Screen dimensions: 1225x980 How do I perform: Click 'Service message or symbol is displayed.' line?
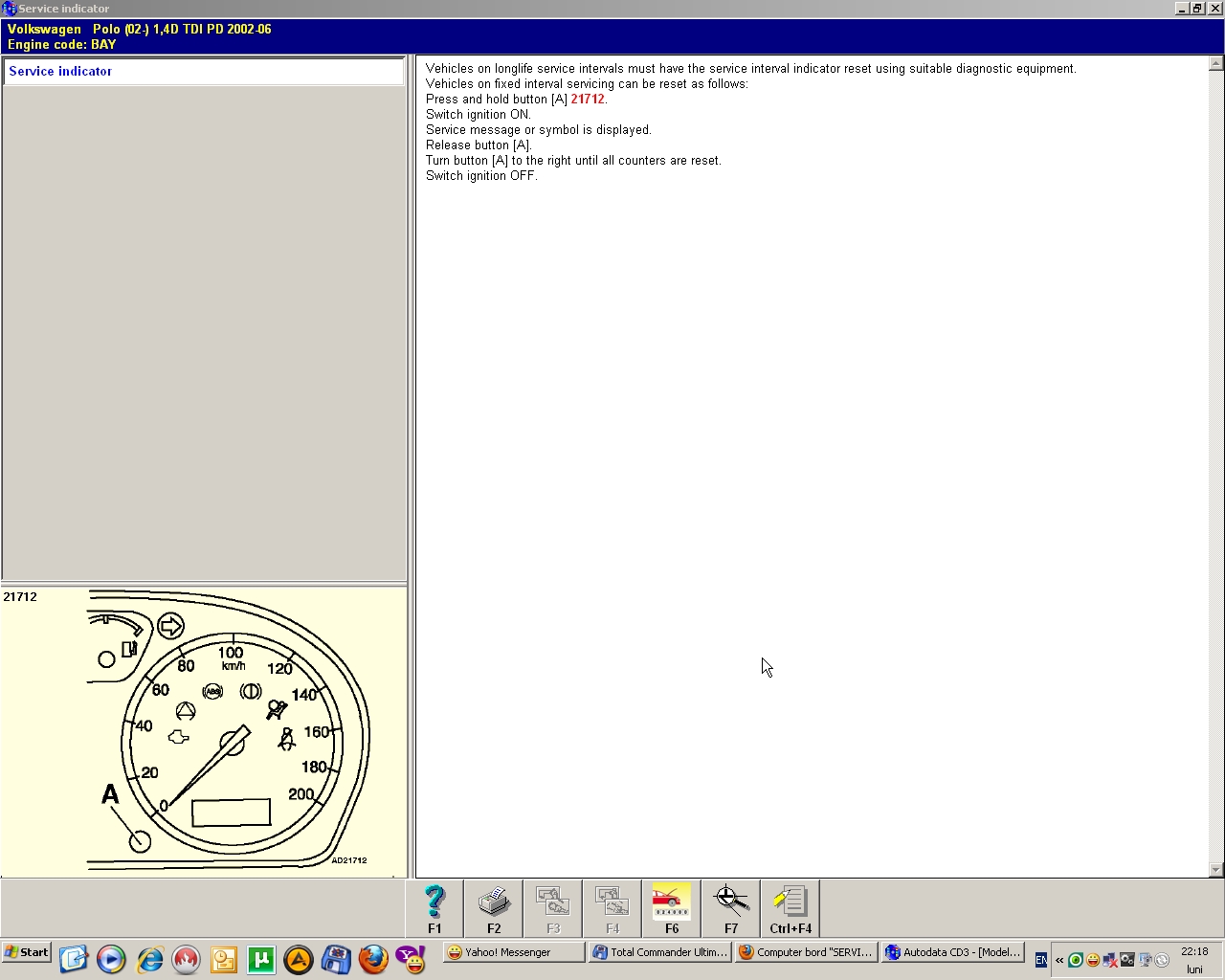[x=539, y=130]
